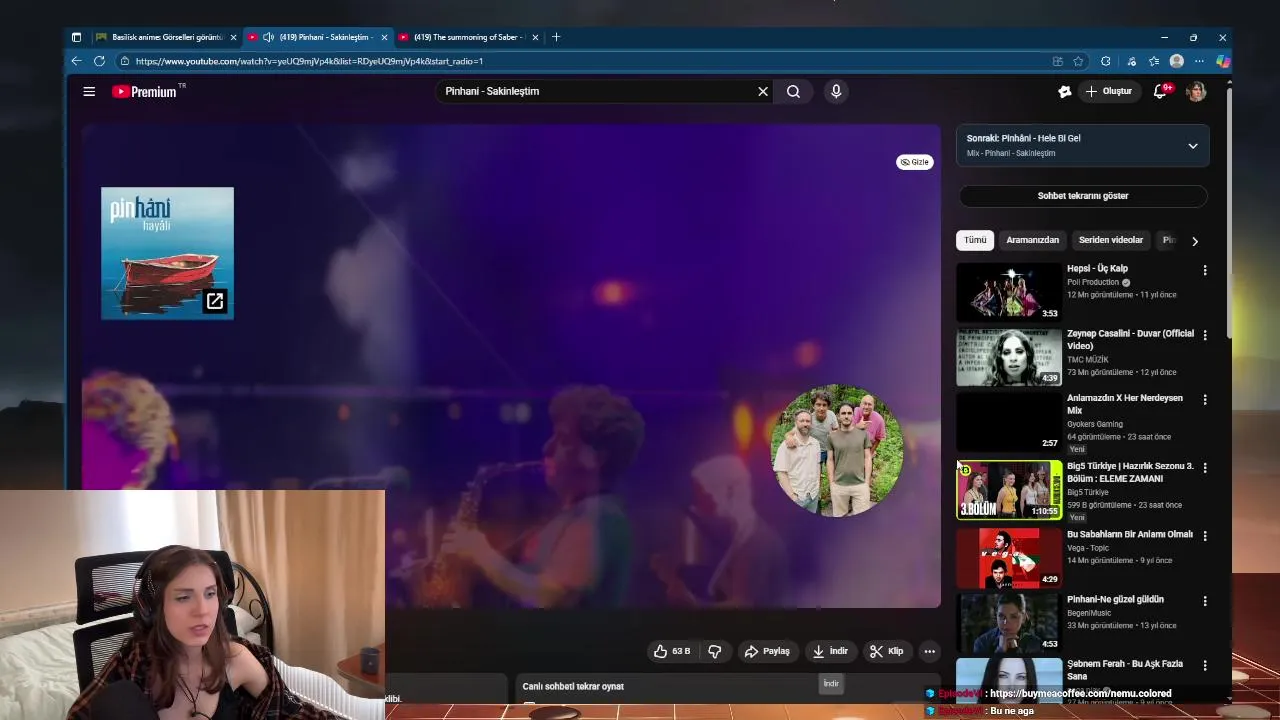The height and width of the screenshot is (720, 1280).
Task: Click the sparkle icon beside Oluştur
Action: click(1065, 91)
